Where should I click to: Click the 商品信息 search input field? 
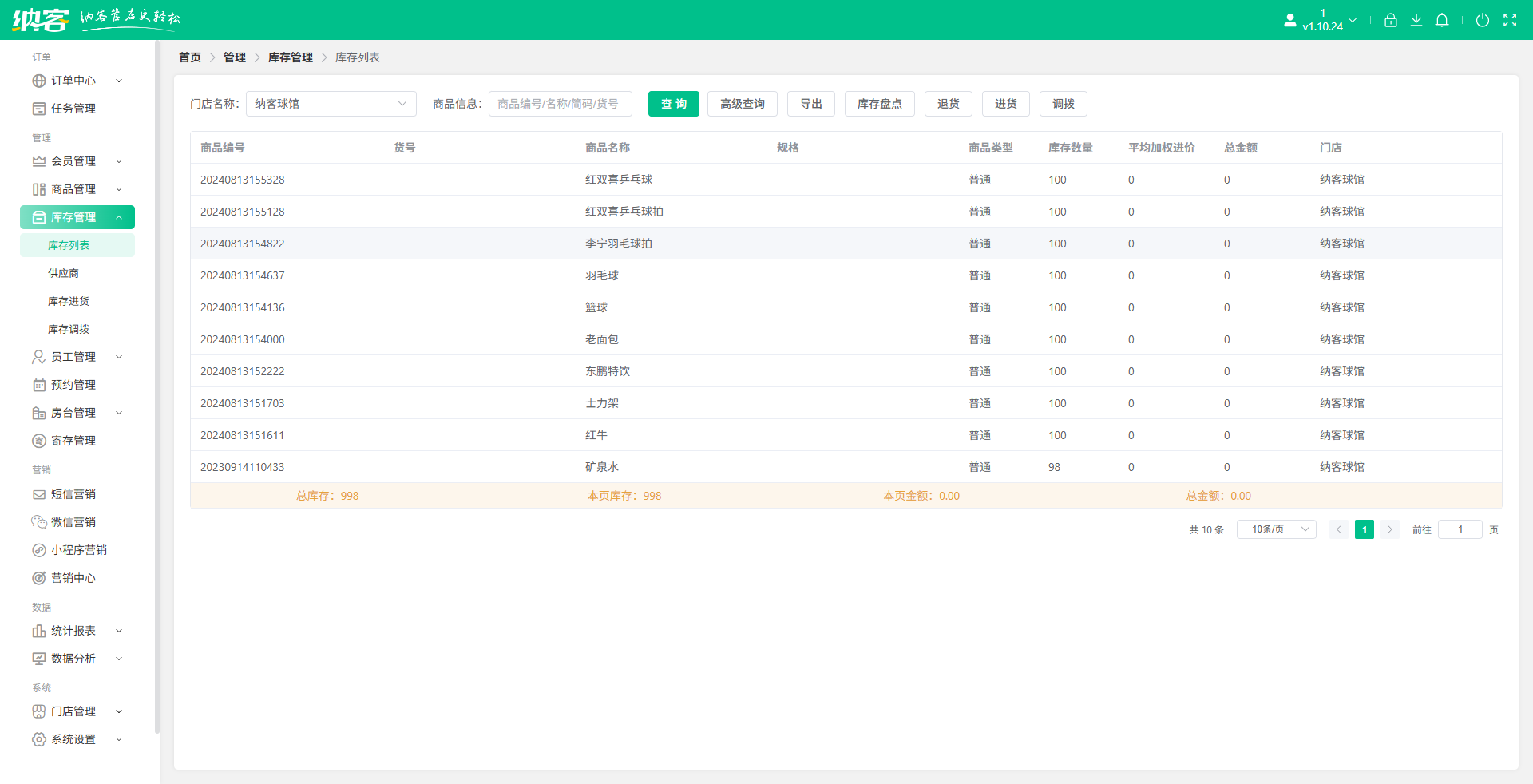point(560,104)
